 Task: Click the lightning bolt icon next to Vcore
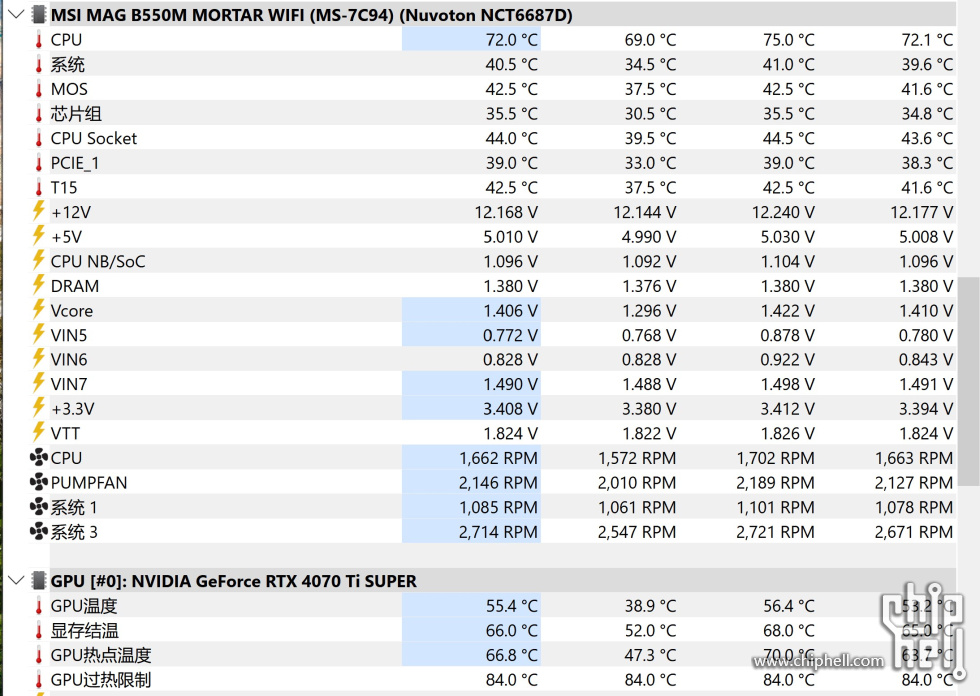(x=39, y=309)
